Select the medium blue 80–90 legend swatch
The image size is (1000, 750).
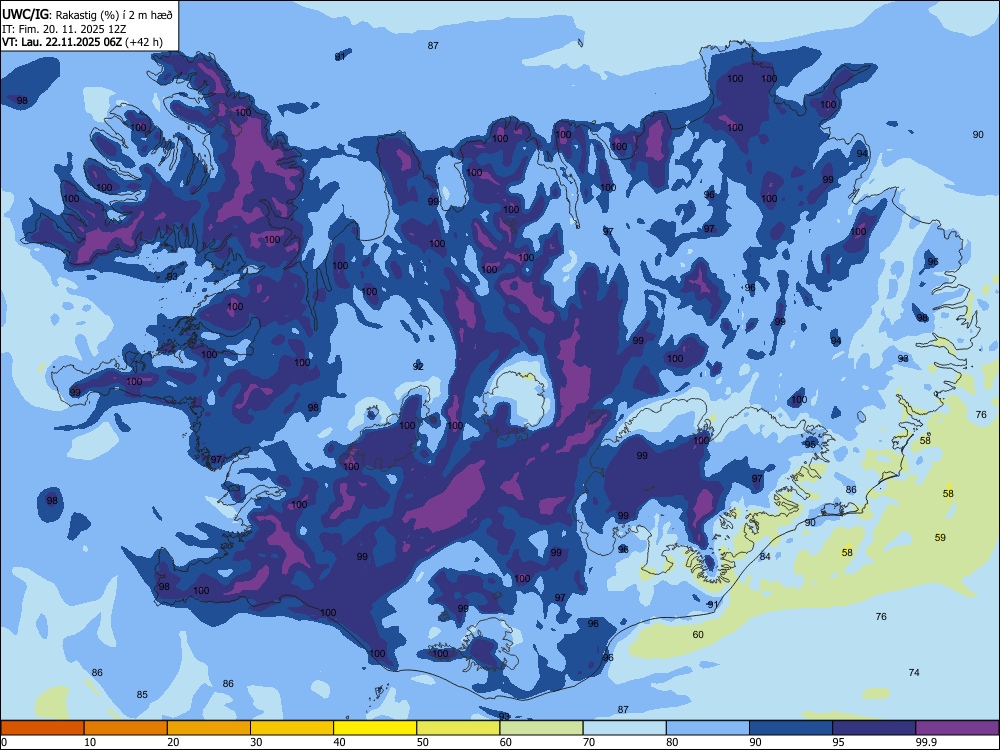[708, 728]
